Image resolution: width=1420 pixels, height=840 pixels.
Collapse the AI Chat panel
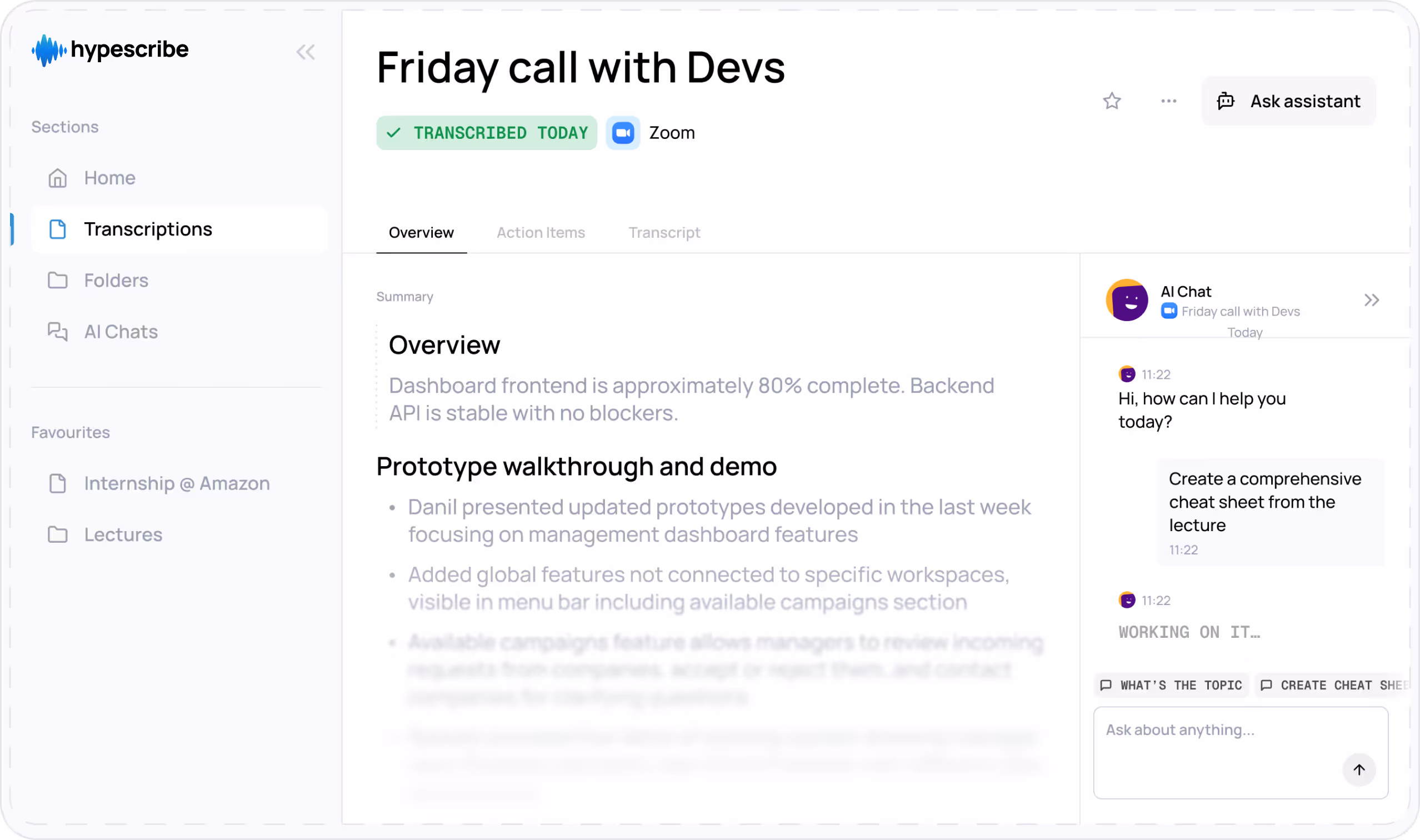[x=1371, y=300]
